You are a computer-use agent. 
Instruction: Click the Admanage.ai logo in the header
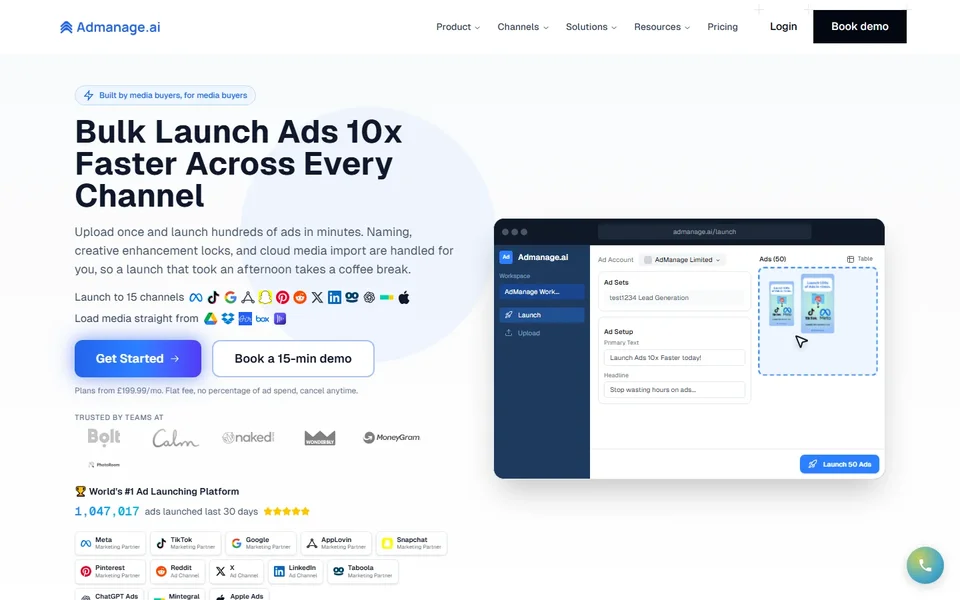click(x=110, y=27)
